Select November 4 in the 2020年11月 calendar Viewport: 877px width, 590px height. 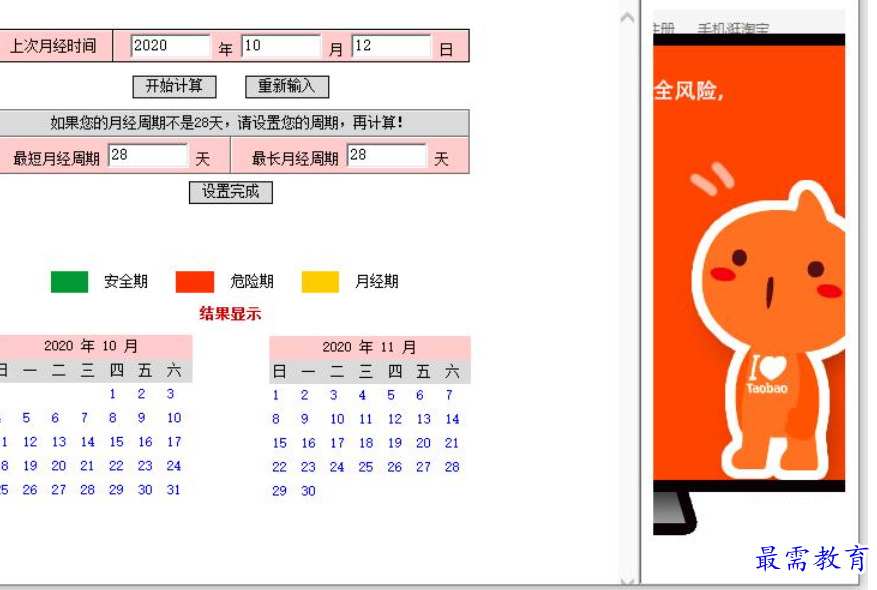[362, 395]
